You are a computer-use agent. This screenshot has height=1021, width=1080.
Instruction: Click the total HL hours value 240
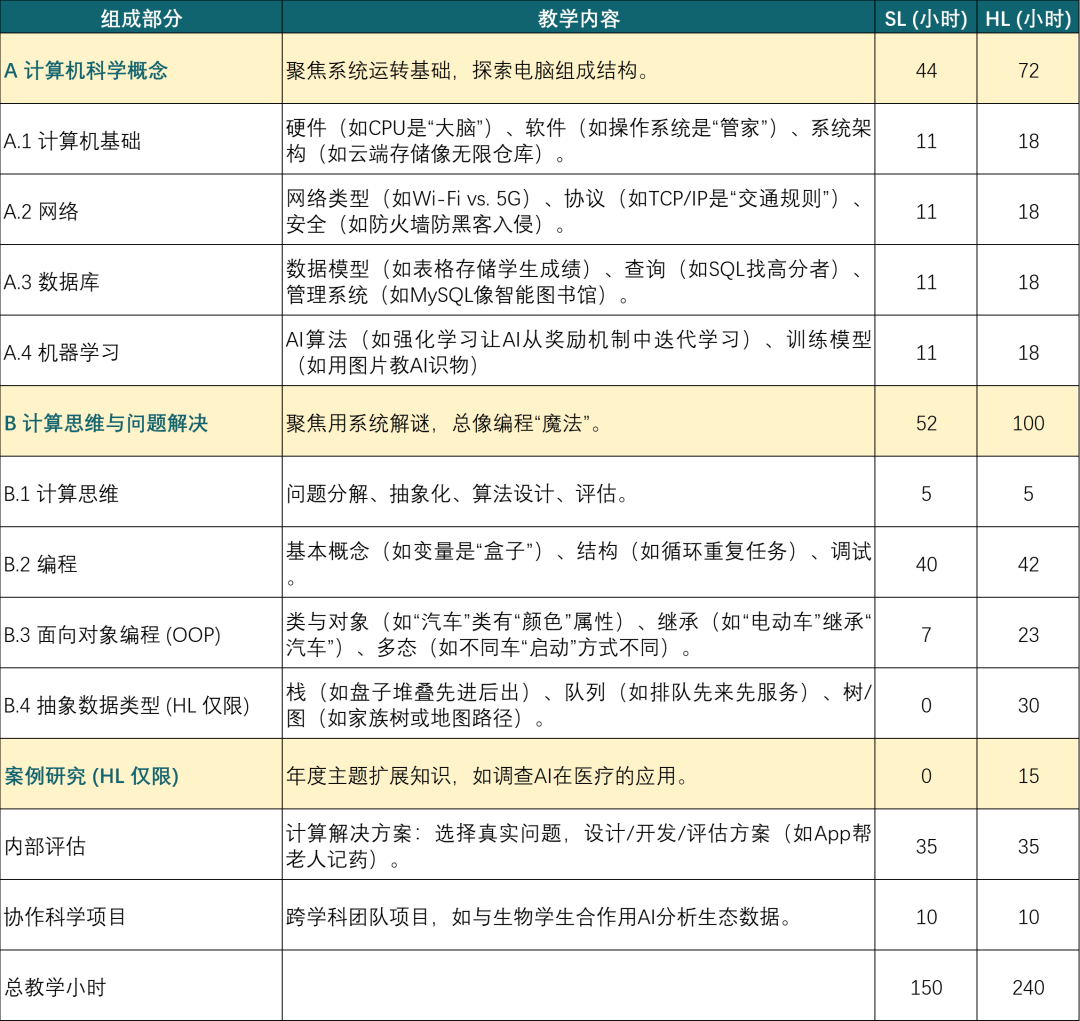[1028, 988]
